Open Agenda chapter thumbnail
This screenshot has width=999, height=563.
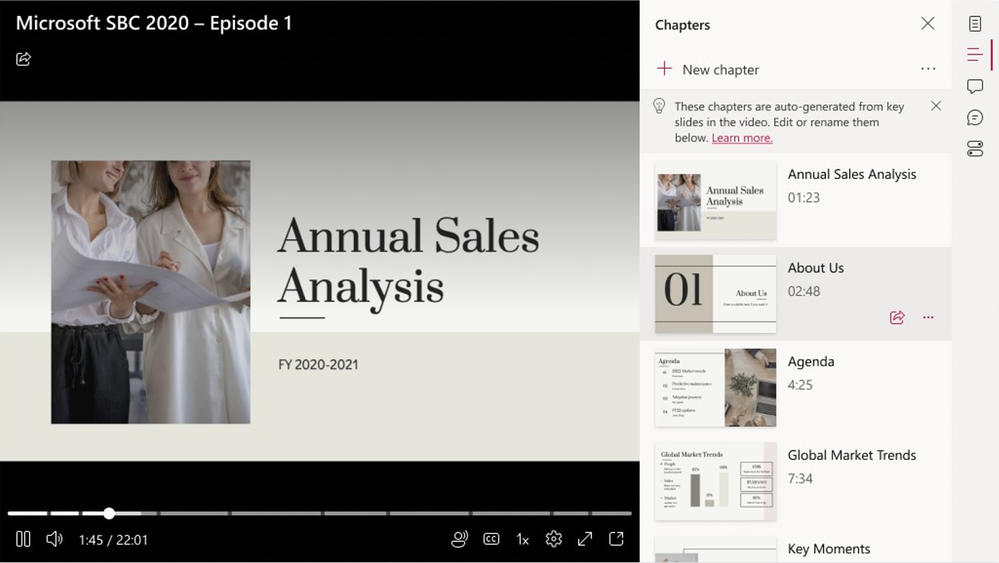tap(715, 387)
